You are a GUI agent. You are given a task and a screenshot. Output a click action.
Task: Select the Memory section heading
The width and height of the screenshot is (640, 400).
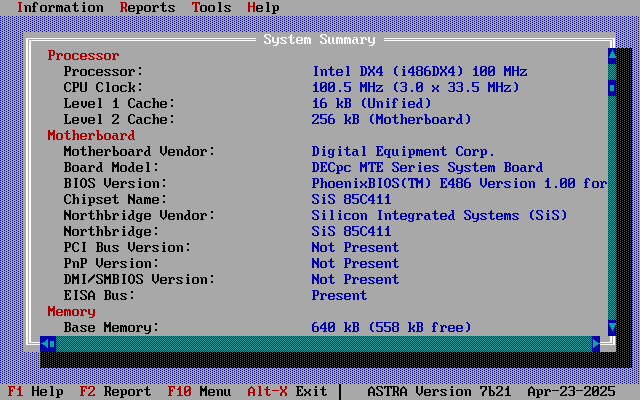(x=71, y=311)
